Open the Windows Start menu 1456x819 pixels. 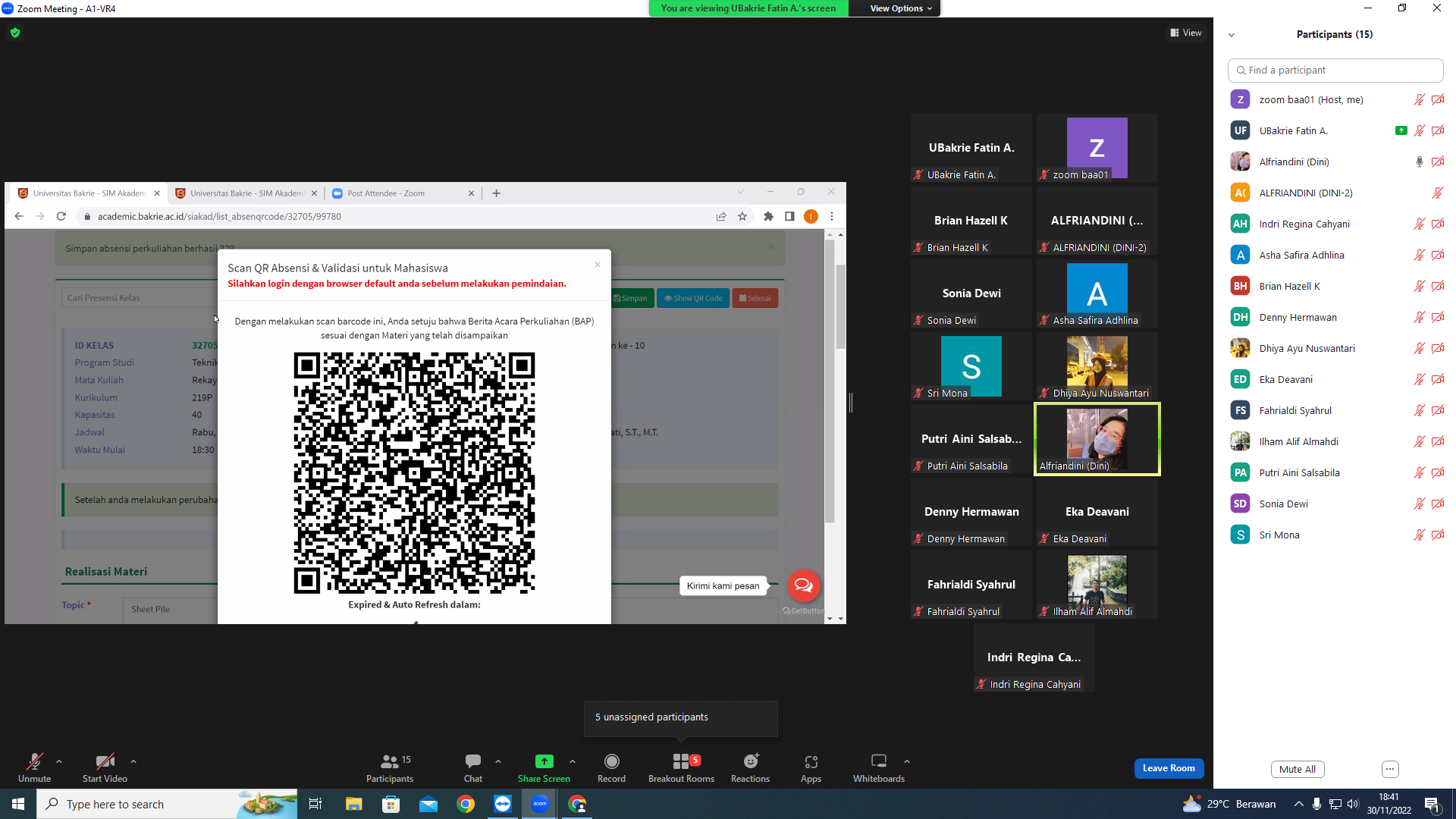pos(18,804)
